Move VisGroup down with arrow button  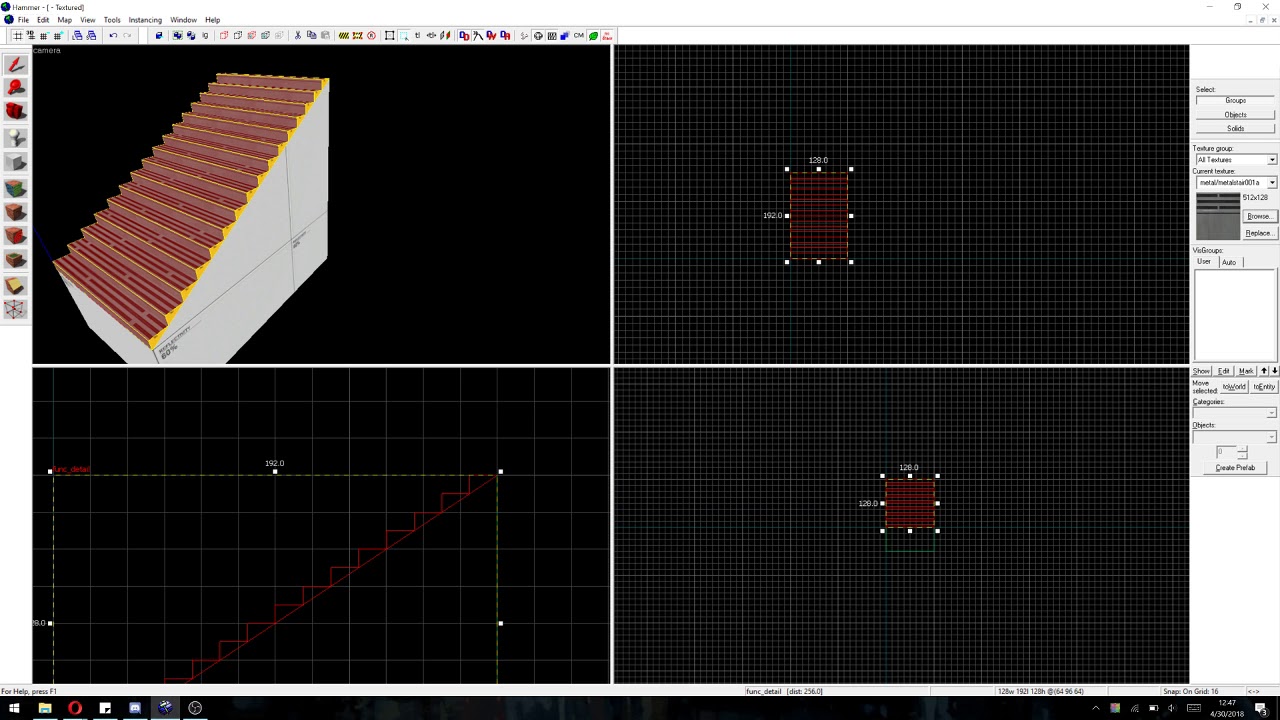pyautogui.click(x=1274, y=371)
